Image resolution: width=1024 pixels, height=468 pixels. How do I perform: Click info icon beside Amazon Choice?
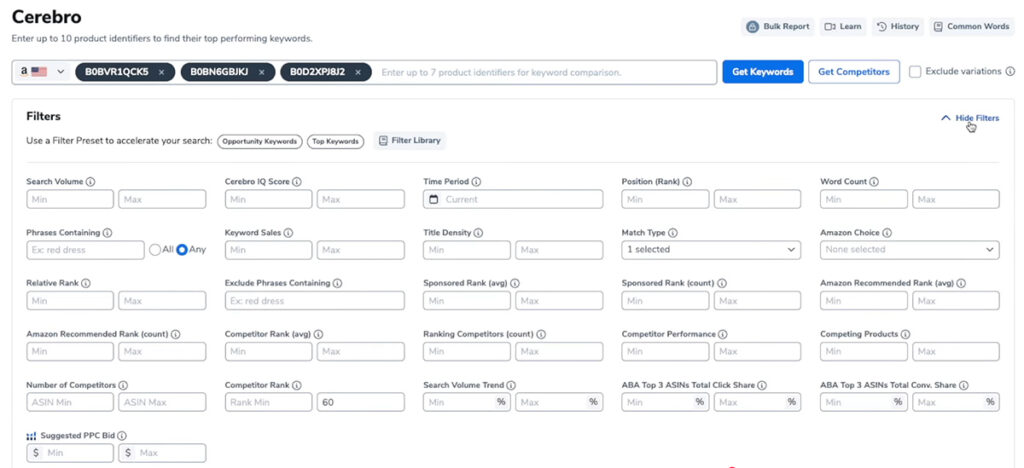[x=887, y=232]
